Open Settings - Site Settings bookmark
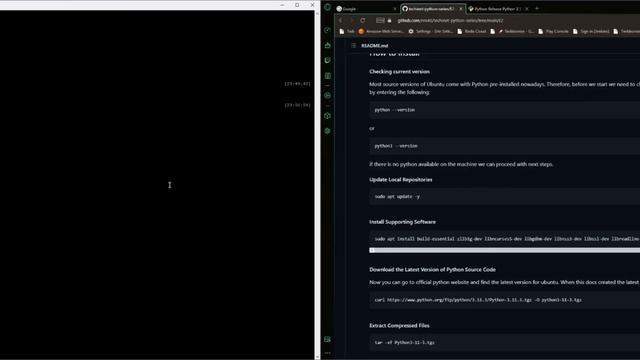The height and width of the screenshot is (360, 640). tap(431, 31)
